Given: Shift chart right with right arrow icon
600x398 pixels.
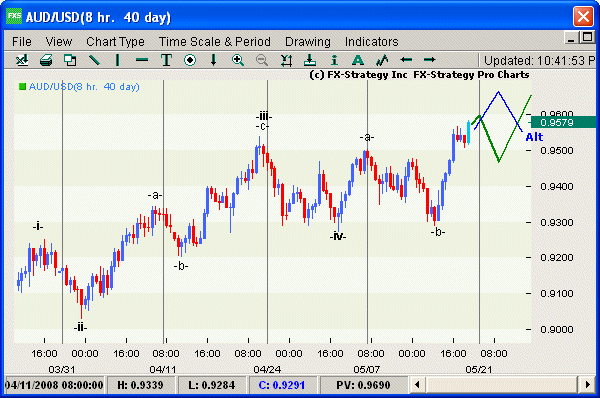Looking at the screenshot, I should point(429,60).
